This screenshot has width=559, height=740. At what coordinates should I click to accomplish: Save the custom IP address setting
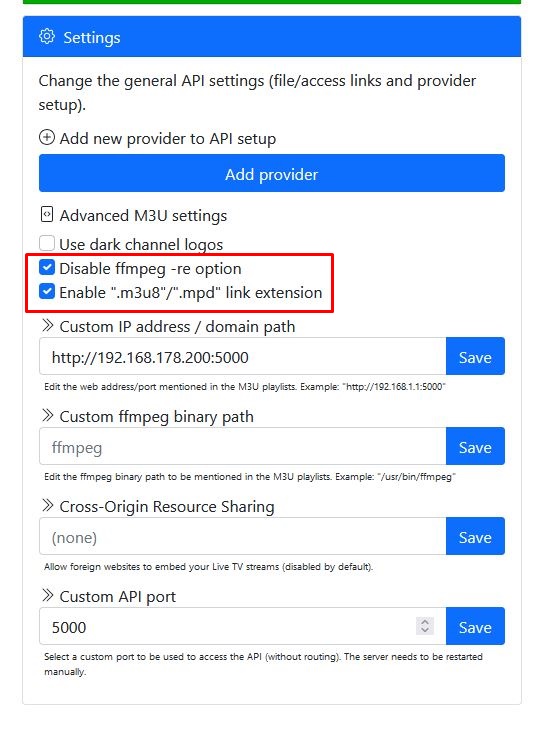pyautogui.click(x=475, y=356)
